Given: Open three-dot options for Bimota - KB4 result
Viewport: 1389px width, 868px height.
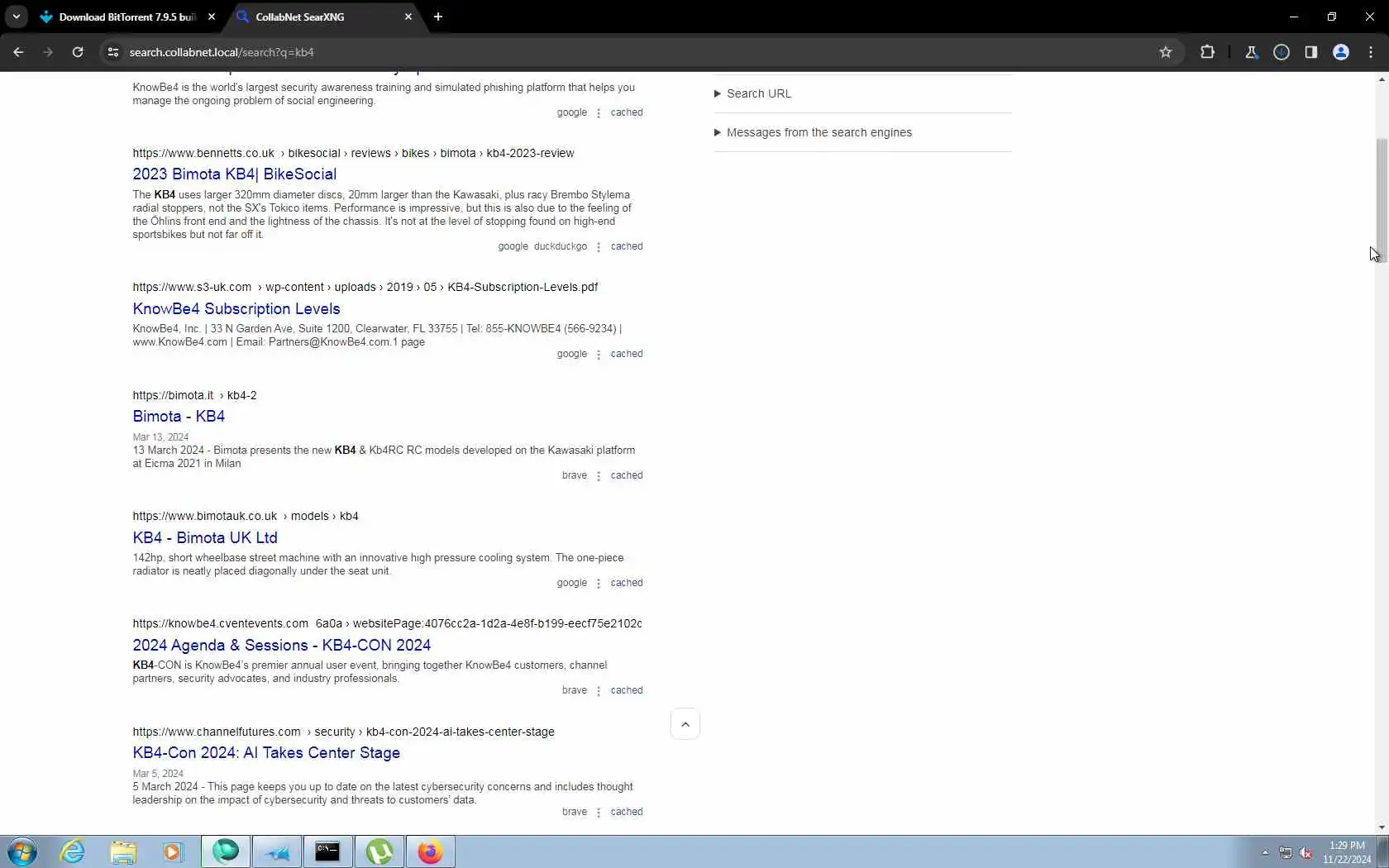Looking at the screenshot, I should [599, 476].
